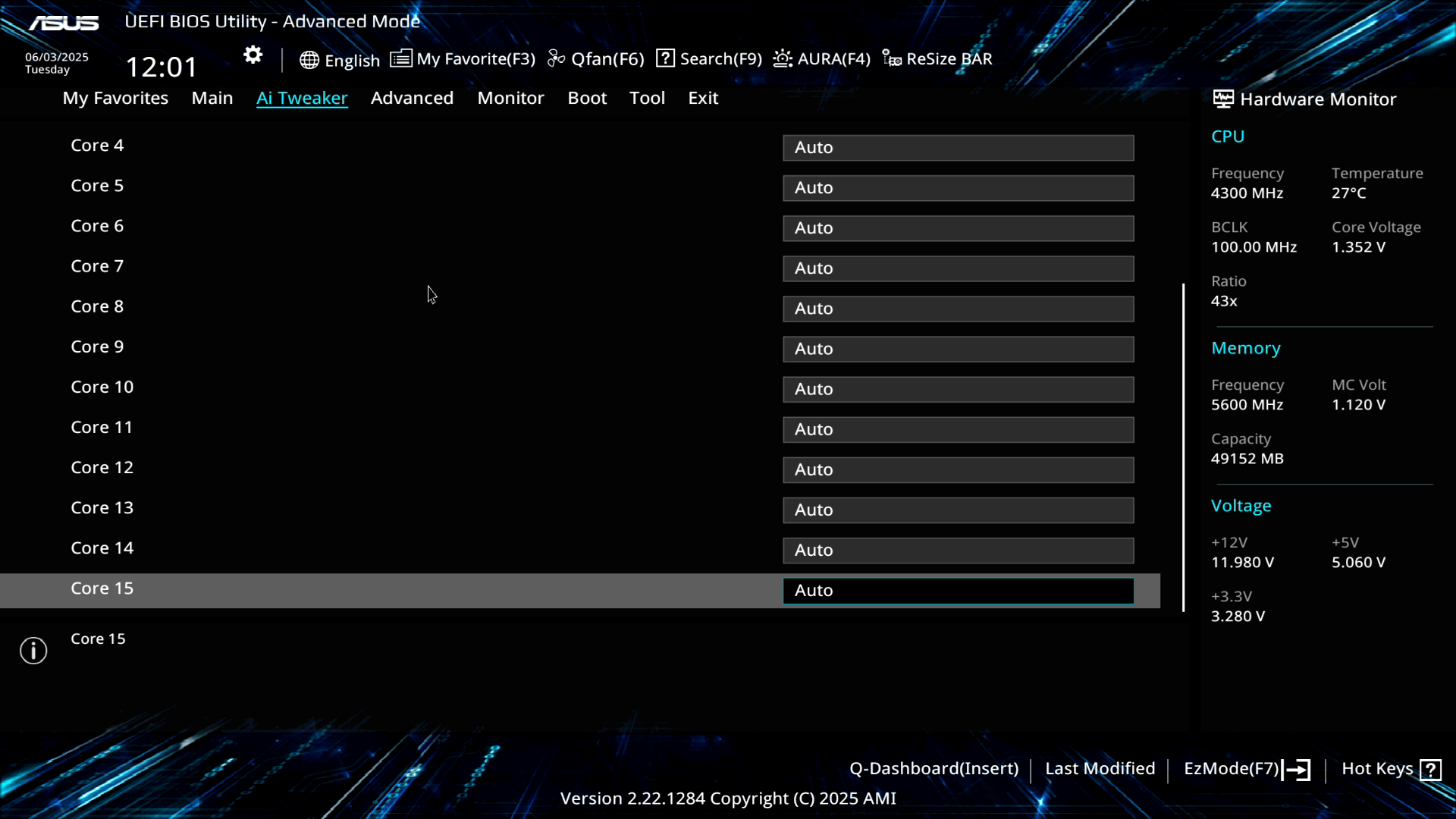Open Q-Dashboard from bottom bar
Viewport: 1456px width, 819px height.
934,768
